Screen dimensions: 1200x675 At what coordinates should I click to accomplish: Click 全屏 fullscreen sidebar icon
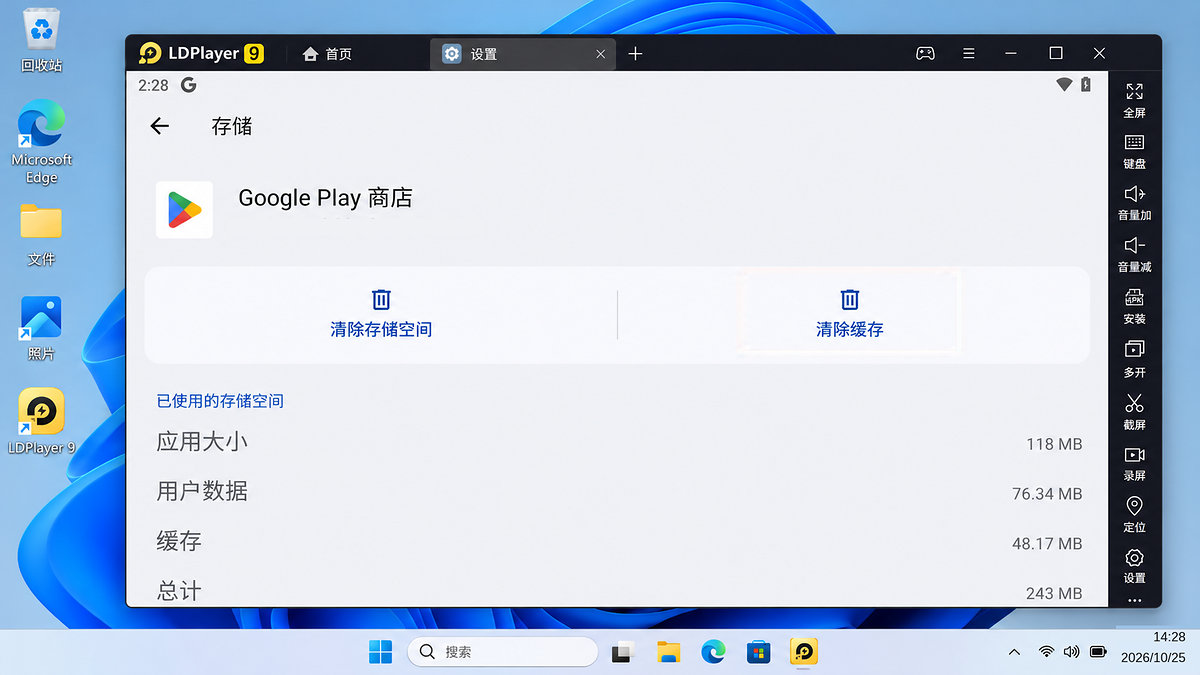[x=1134, y=100]
